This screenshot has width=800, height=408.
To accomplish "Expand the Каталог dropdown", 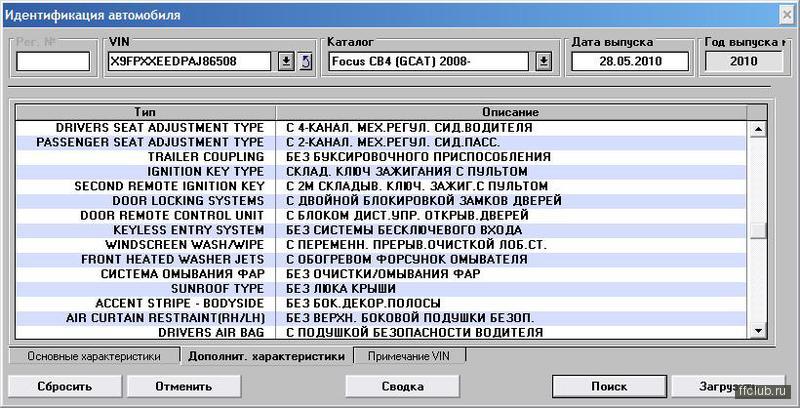I will [544, 62].
